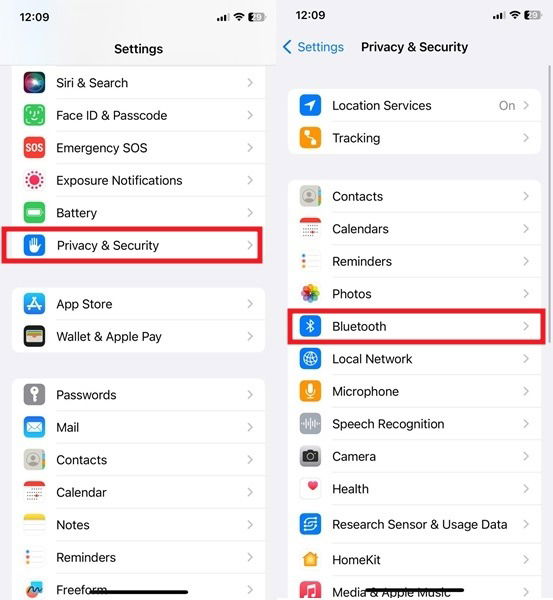The image size is (553, 600).
Task: Open the Privacy & Security menu item
Action: point(132,245)
